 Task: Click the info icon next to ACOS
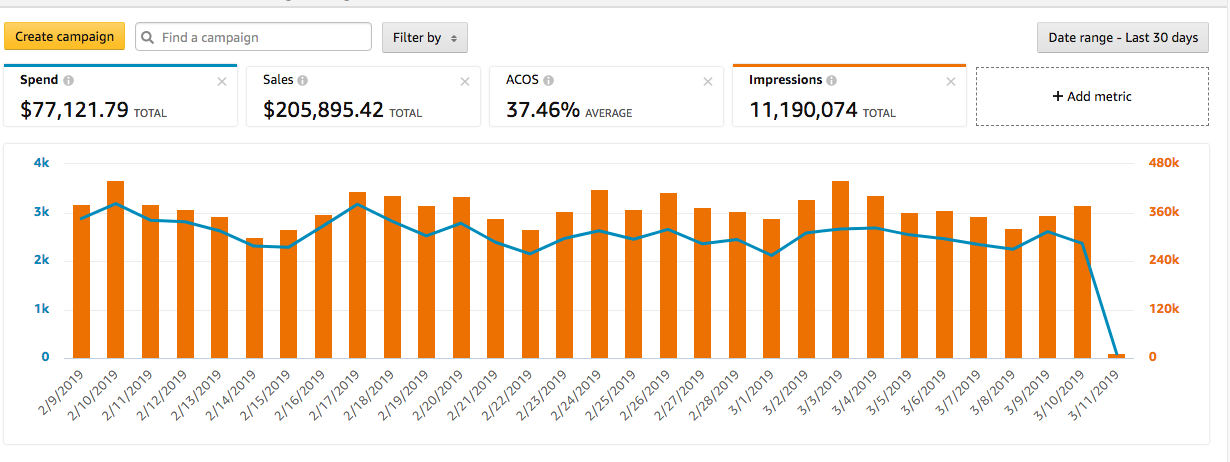click(549, 80)
